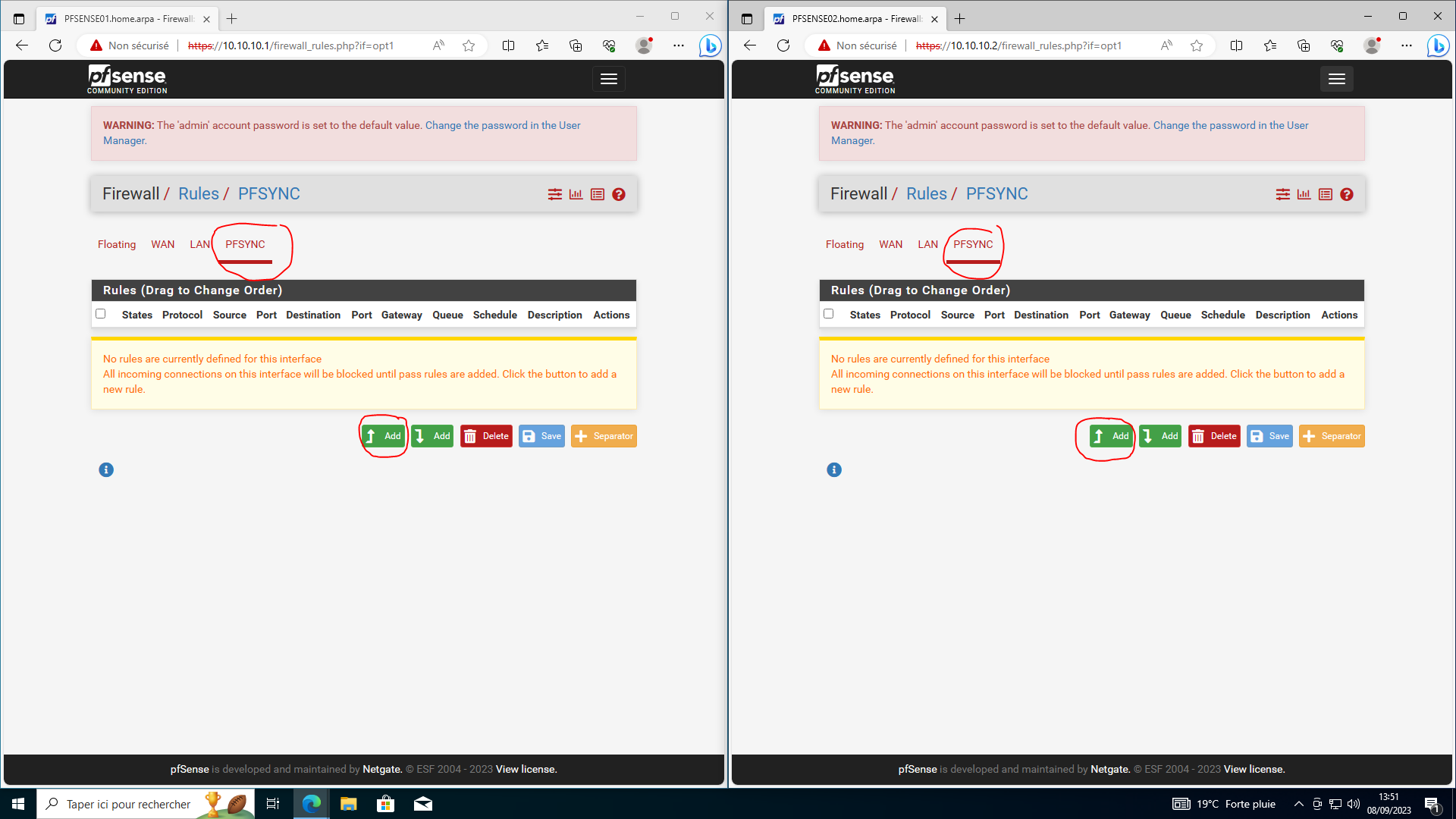This screenshot has width=1456, height=819.
Task: Open the bar chart status icon in right window
Action: (1304, 194)
